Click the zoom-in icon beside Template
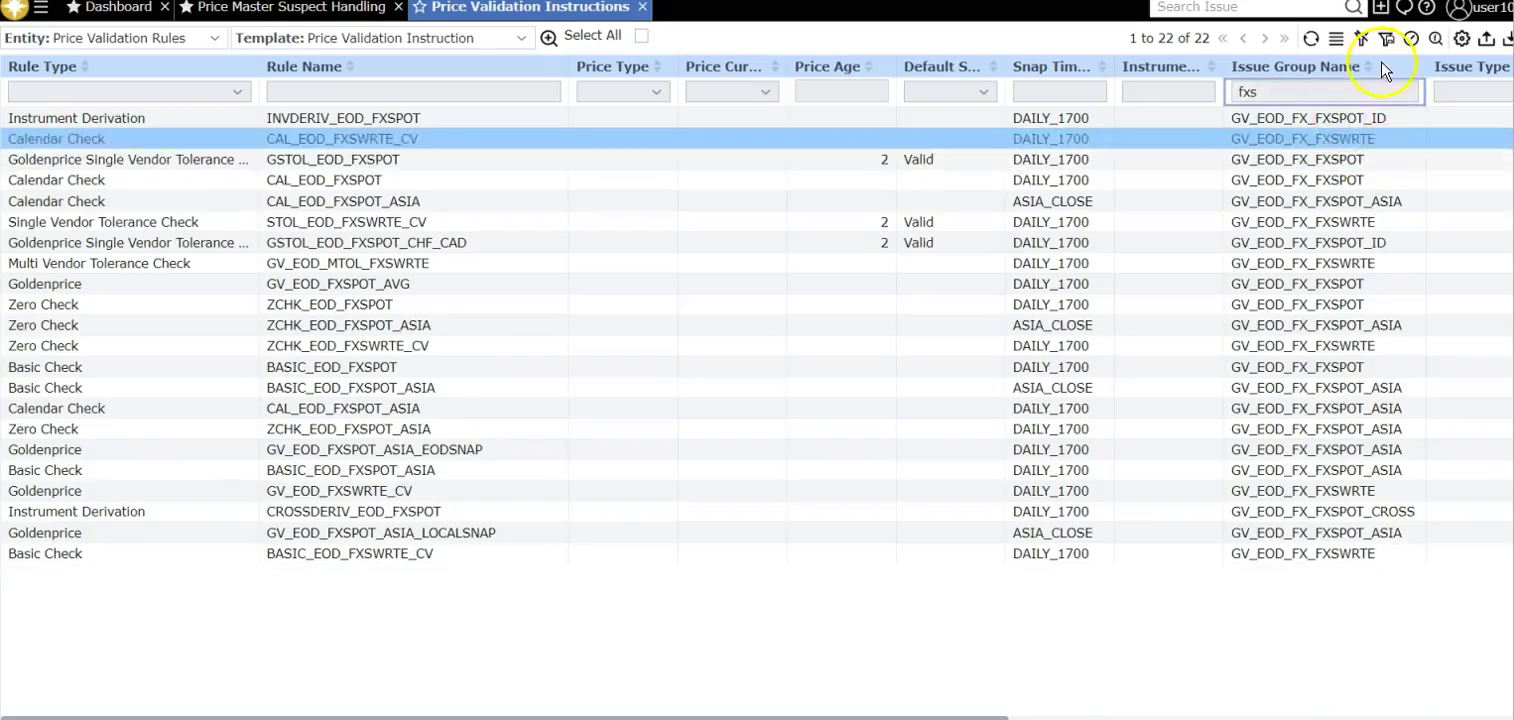1514x720 pixels. coord(549,38)
